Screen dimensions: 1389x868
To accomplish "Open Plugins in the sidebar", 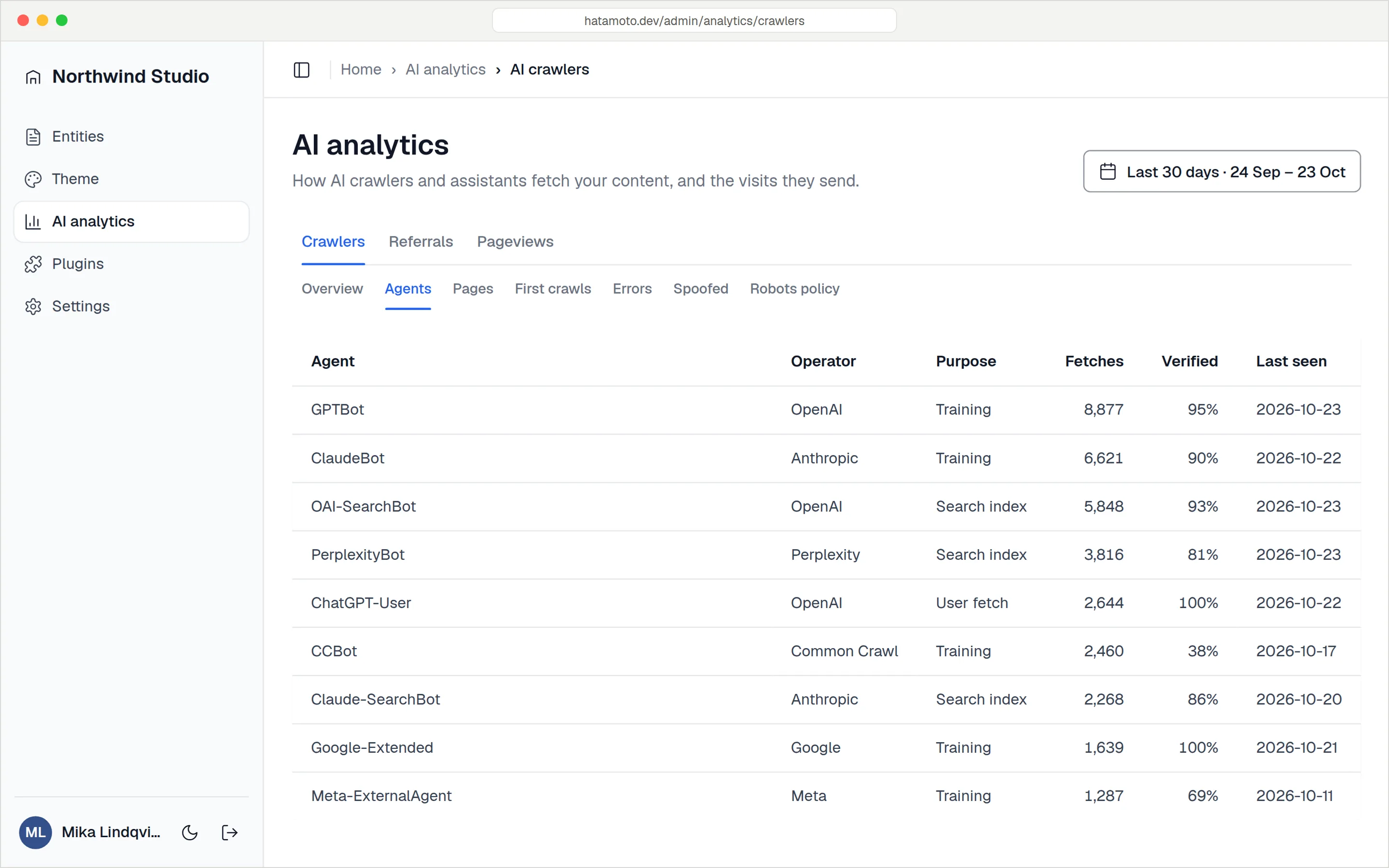I will 132,264.
